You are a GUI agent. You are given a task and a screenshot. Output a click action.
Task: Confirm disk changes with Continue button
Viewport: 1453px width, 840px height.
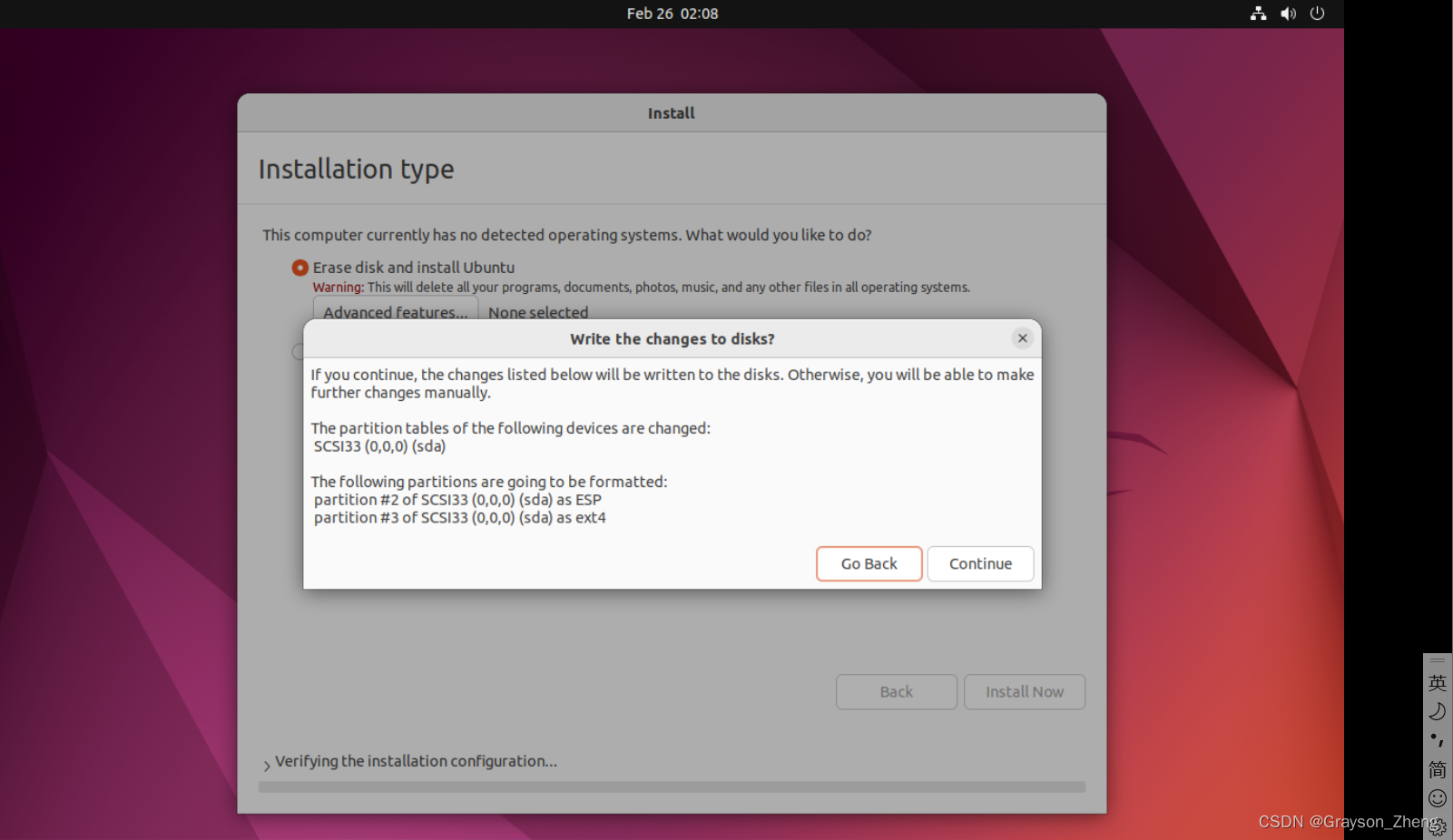980,563
